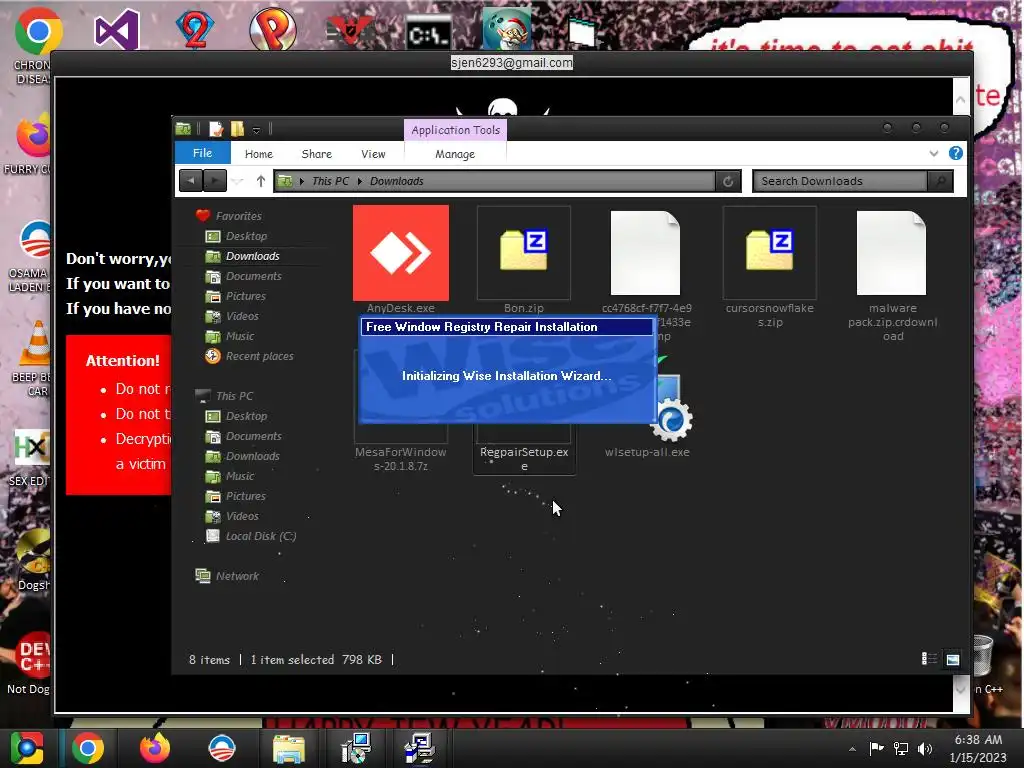Select RegpairSetup.exe file label
This screenshot has height=768, width=1024.
524,458
